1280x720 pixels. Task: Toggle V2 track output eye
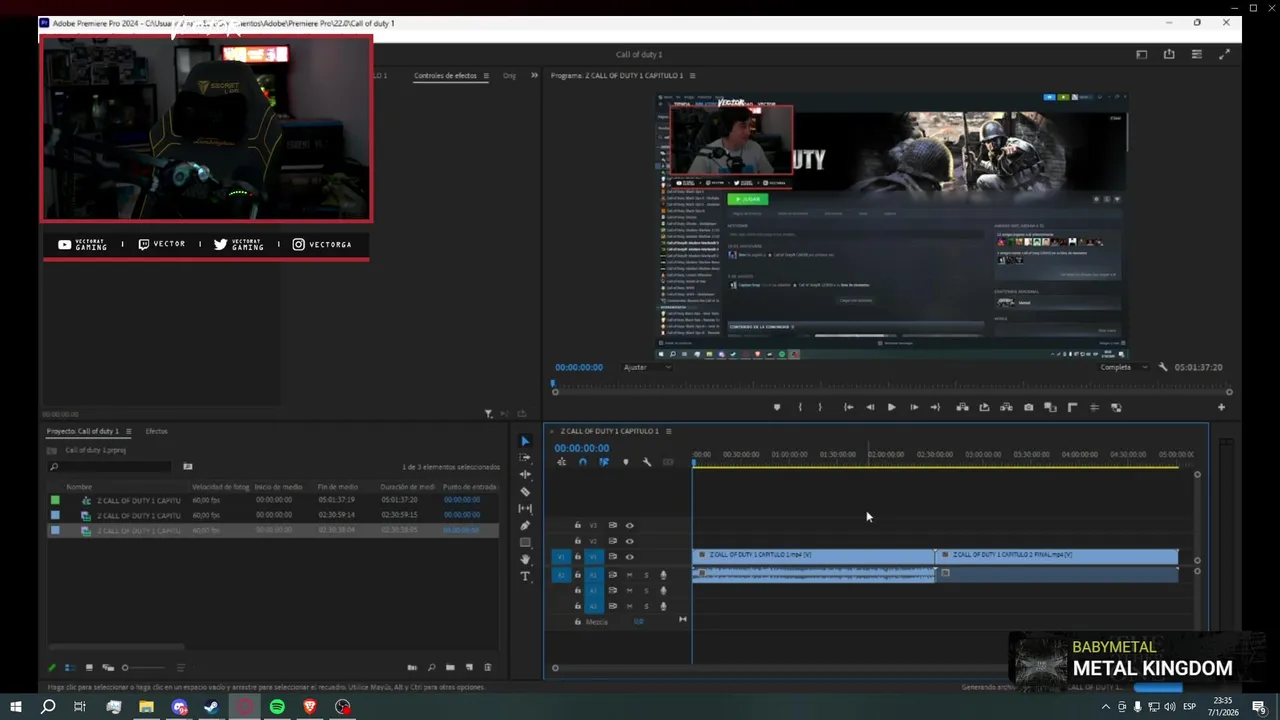629,541
